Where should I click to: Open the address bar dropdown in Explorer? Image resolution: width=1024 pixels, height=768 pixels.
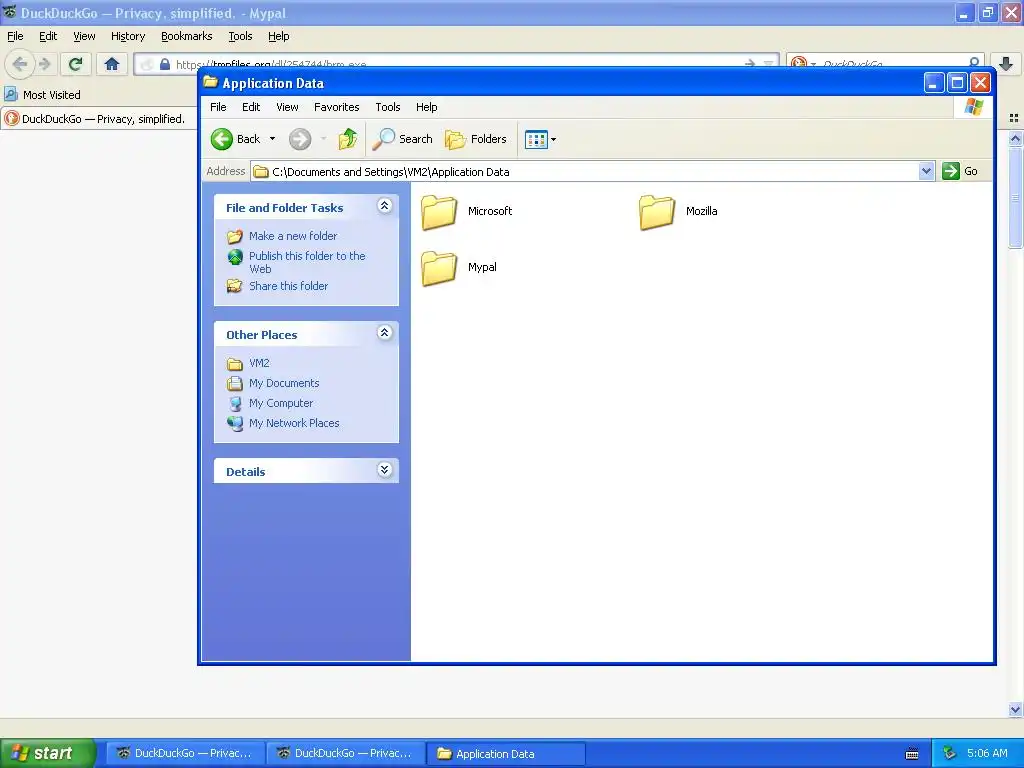click(x=926, y=172)
